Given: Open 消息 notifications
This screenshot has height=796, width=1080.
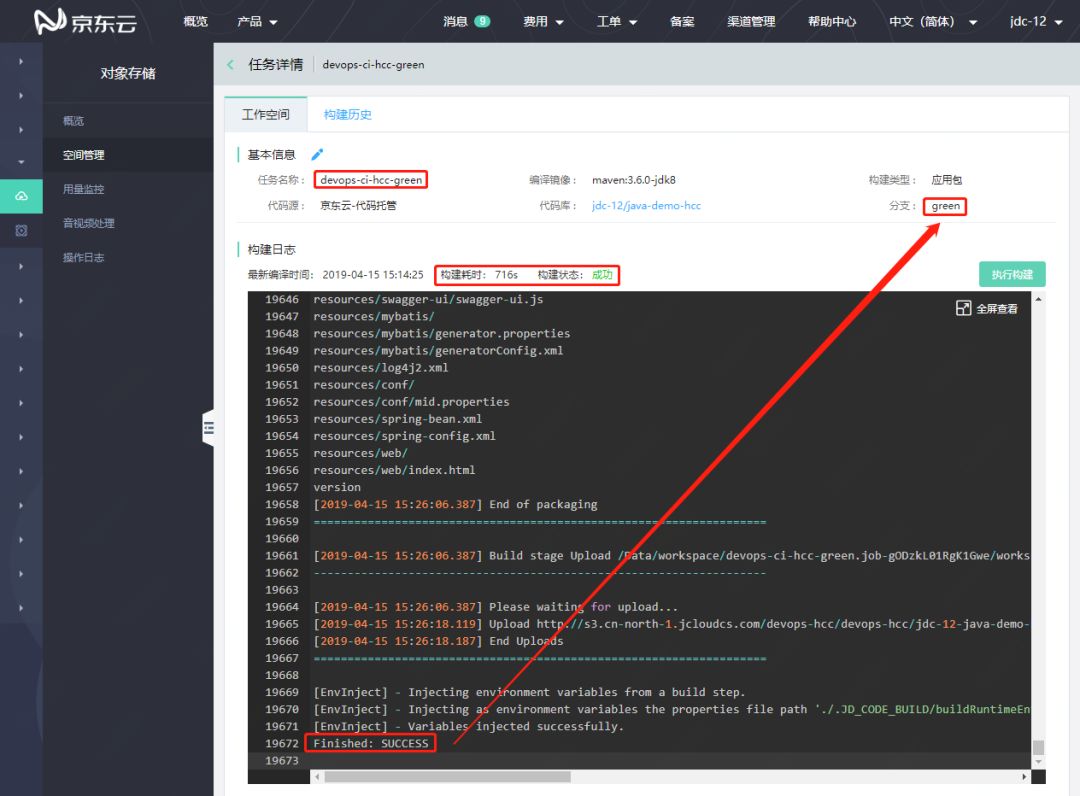Looking at the screenshot, I should tap(455, 21).
